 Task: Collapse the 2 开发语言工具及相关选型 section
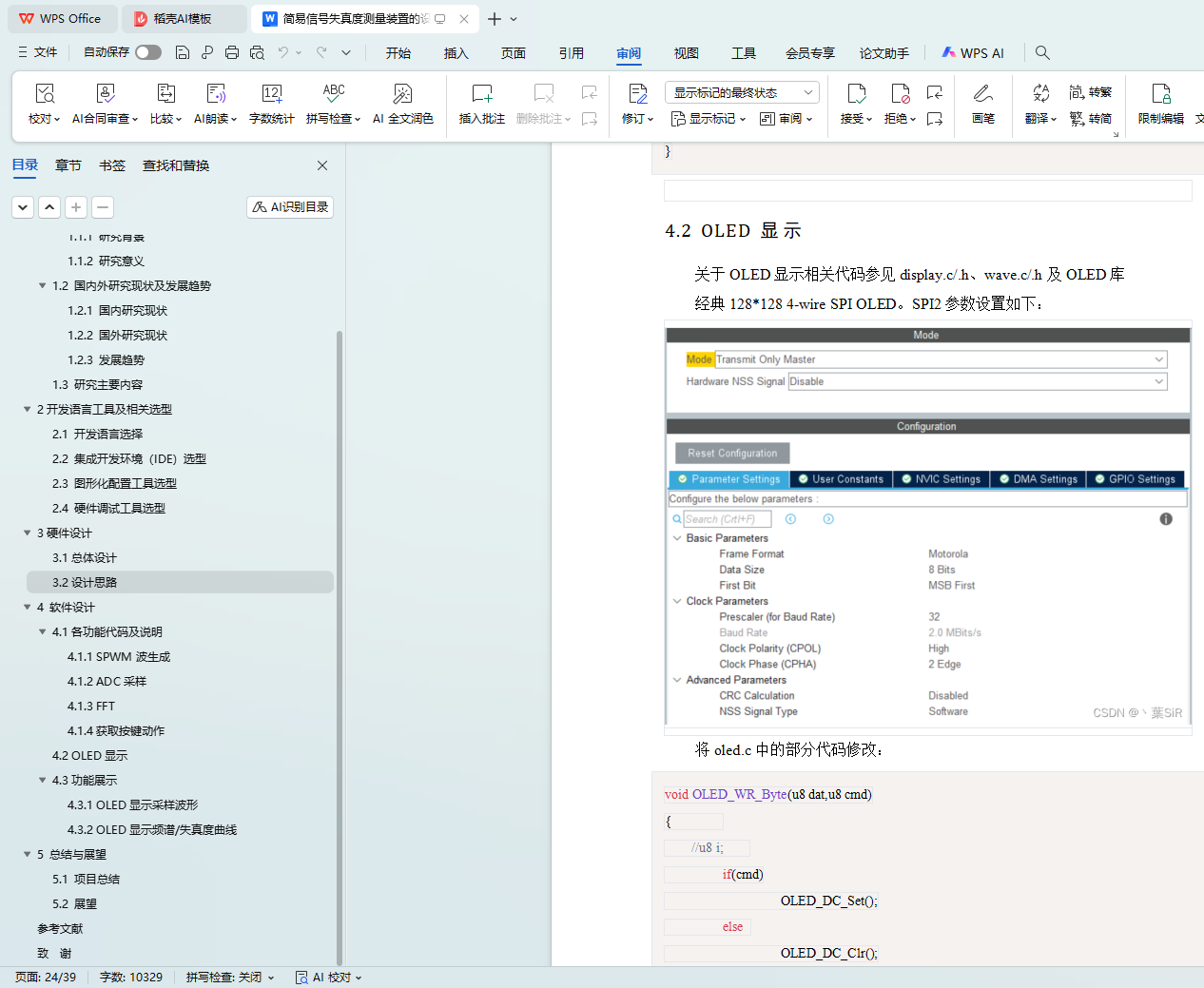(x=27, y=410)
